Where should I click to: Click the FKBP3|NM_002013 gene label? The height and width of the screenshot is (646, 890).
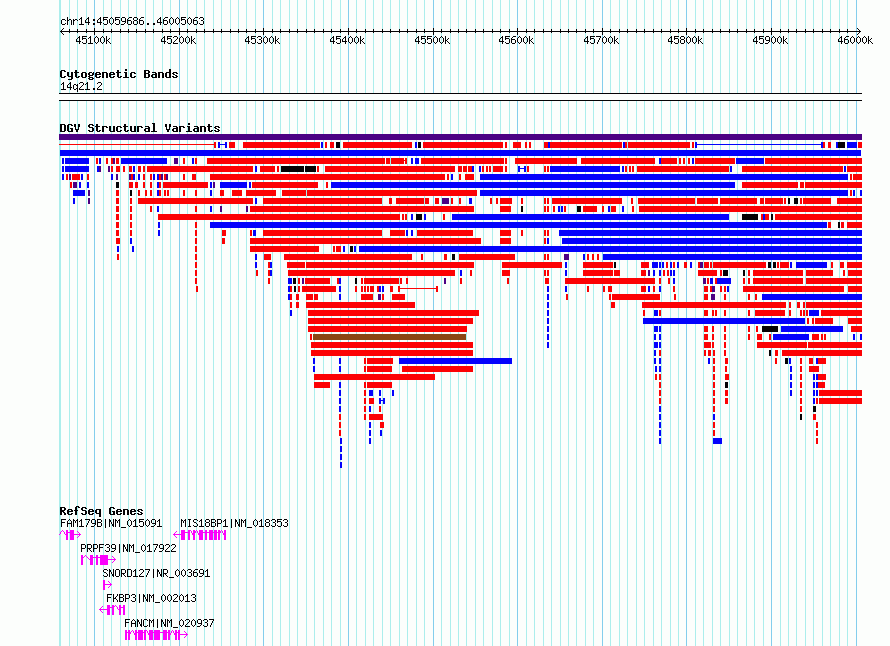click(x=151, y=598)
